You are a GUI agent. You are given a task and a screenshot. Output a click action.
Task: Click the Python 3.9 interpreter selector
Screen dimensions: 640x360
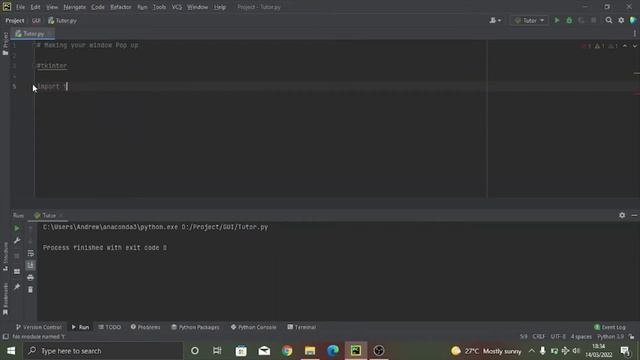610,337
